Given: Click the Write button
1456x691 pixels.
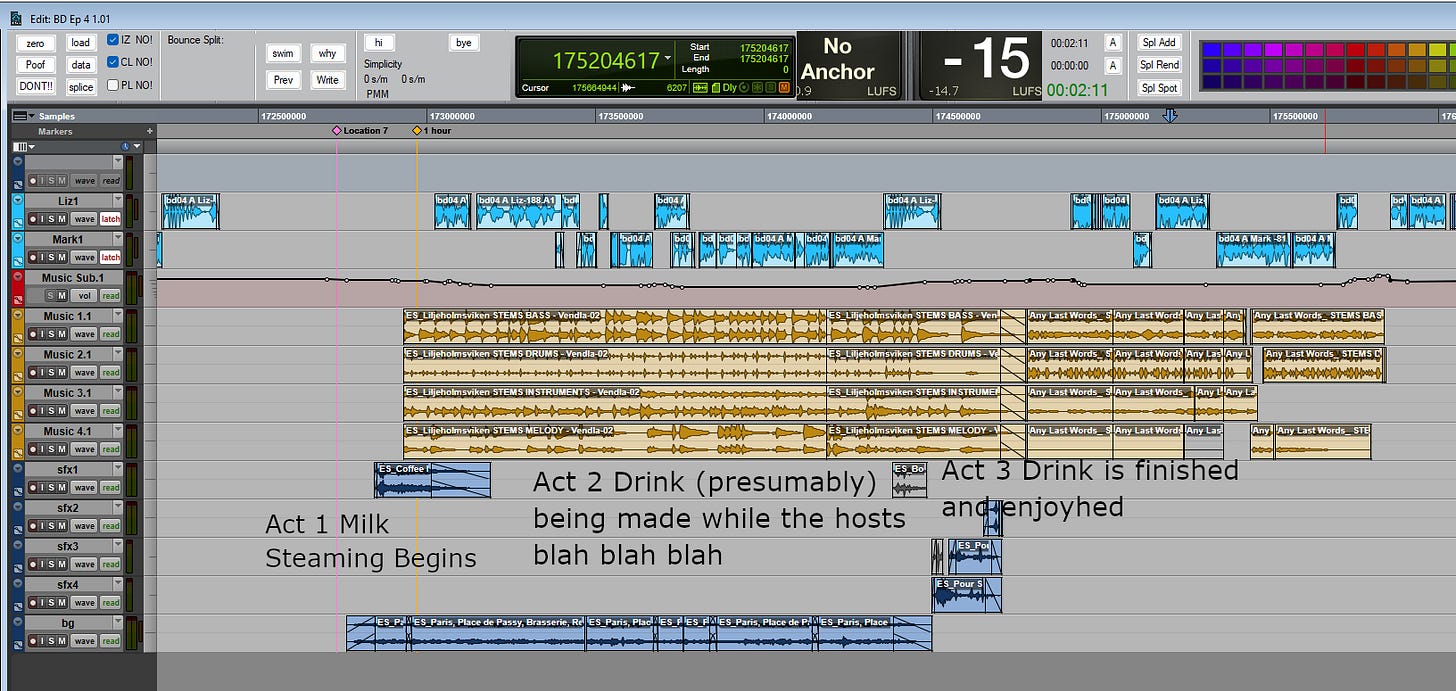Looking at the screenshot, I should tap(327, 80).
